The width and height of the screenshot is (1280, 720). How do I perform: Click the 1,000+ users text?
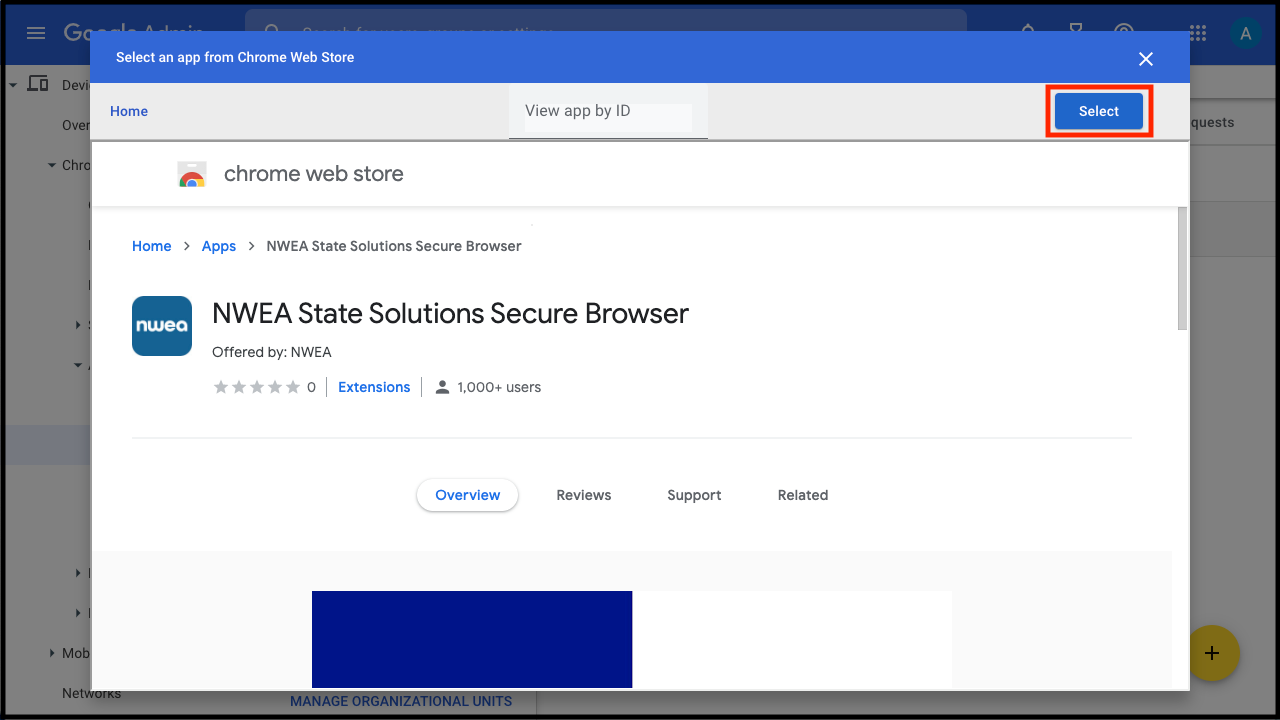[x=499, y=387]
